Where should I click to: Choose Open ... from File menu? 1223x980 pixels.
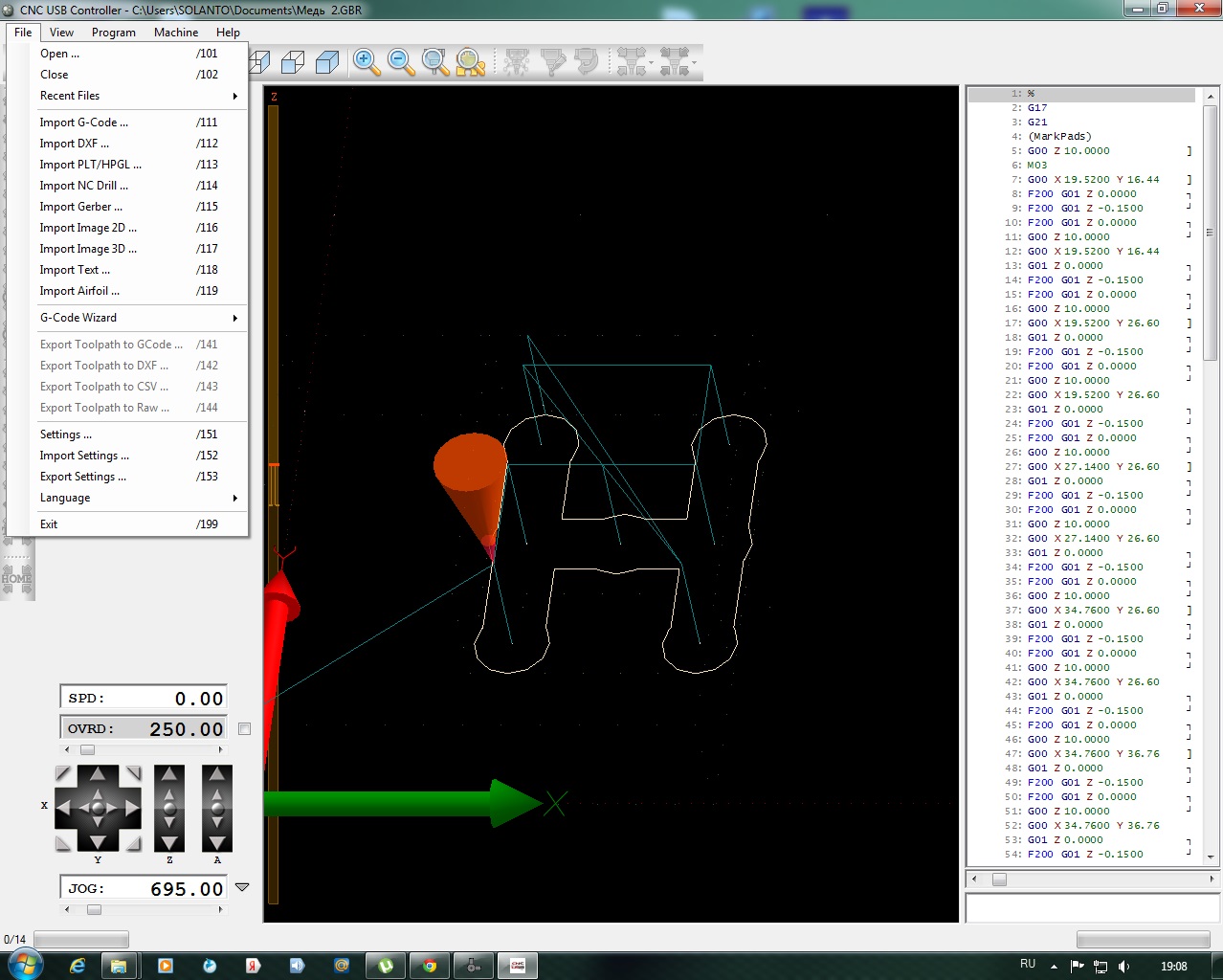click(x=127, y=54)
